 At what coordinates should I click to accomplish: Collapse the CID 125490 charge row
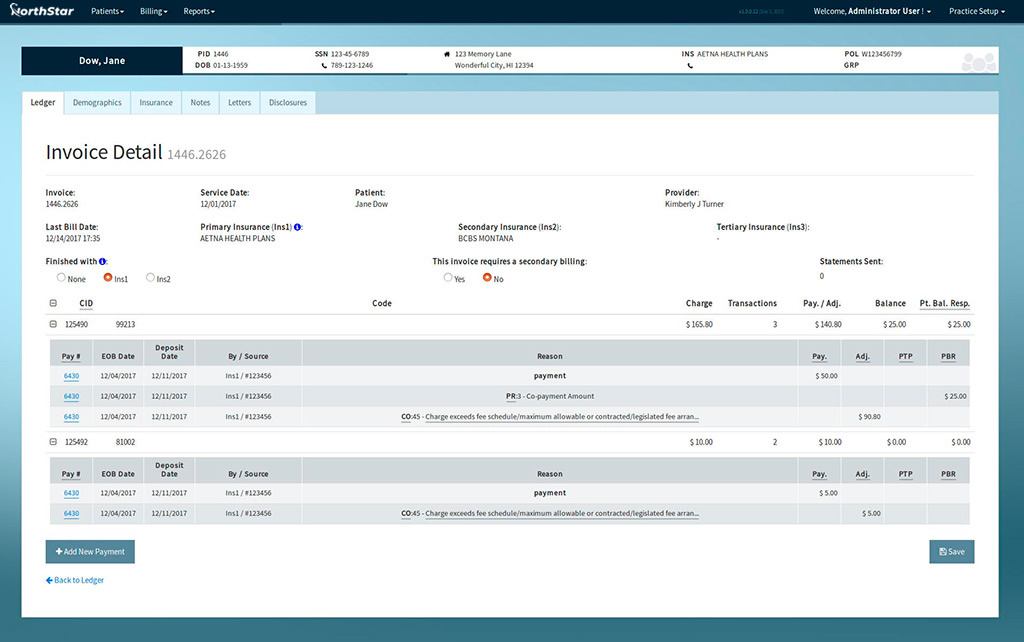click(x=54, y=324)
